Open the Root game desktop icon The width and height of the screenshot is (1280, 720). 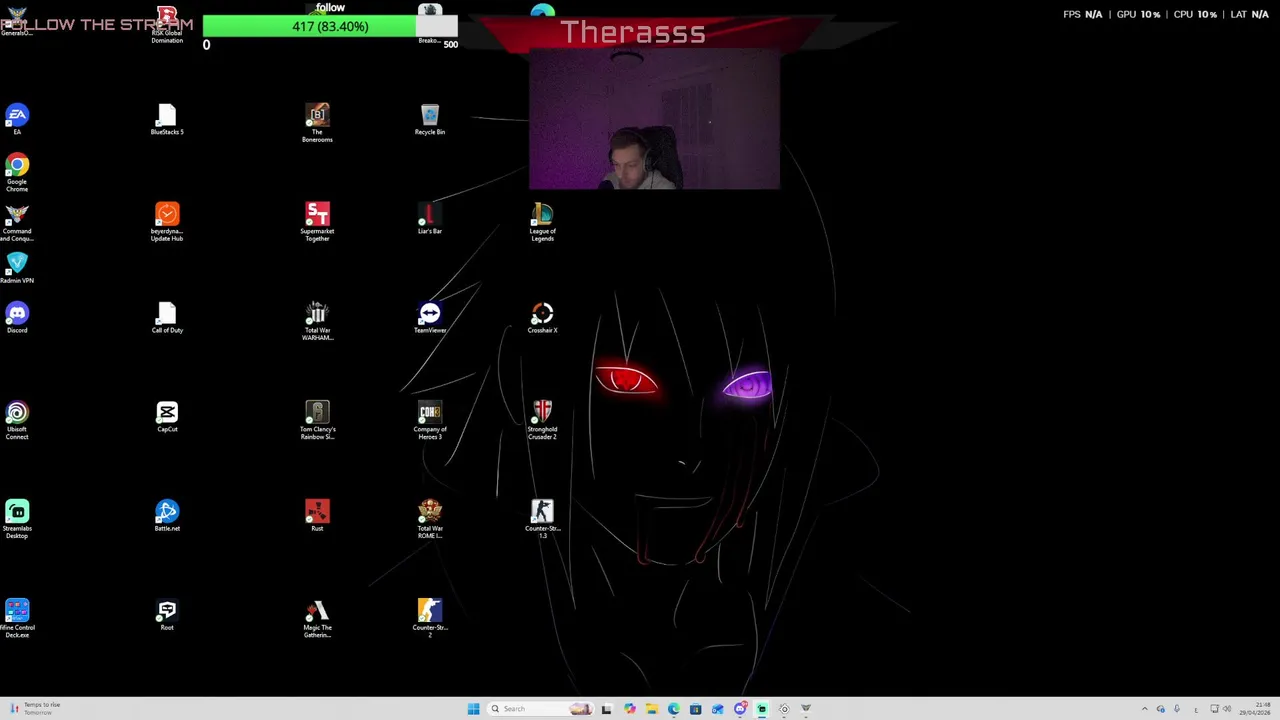167,615
